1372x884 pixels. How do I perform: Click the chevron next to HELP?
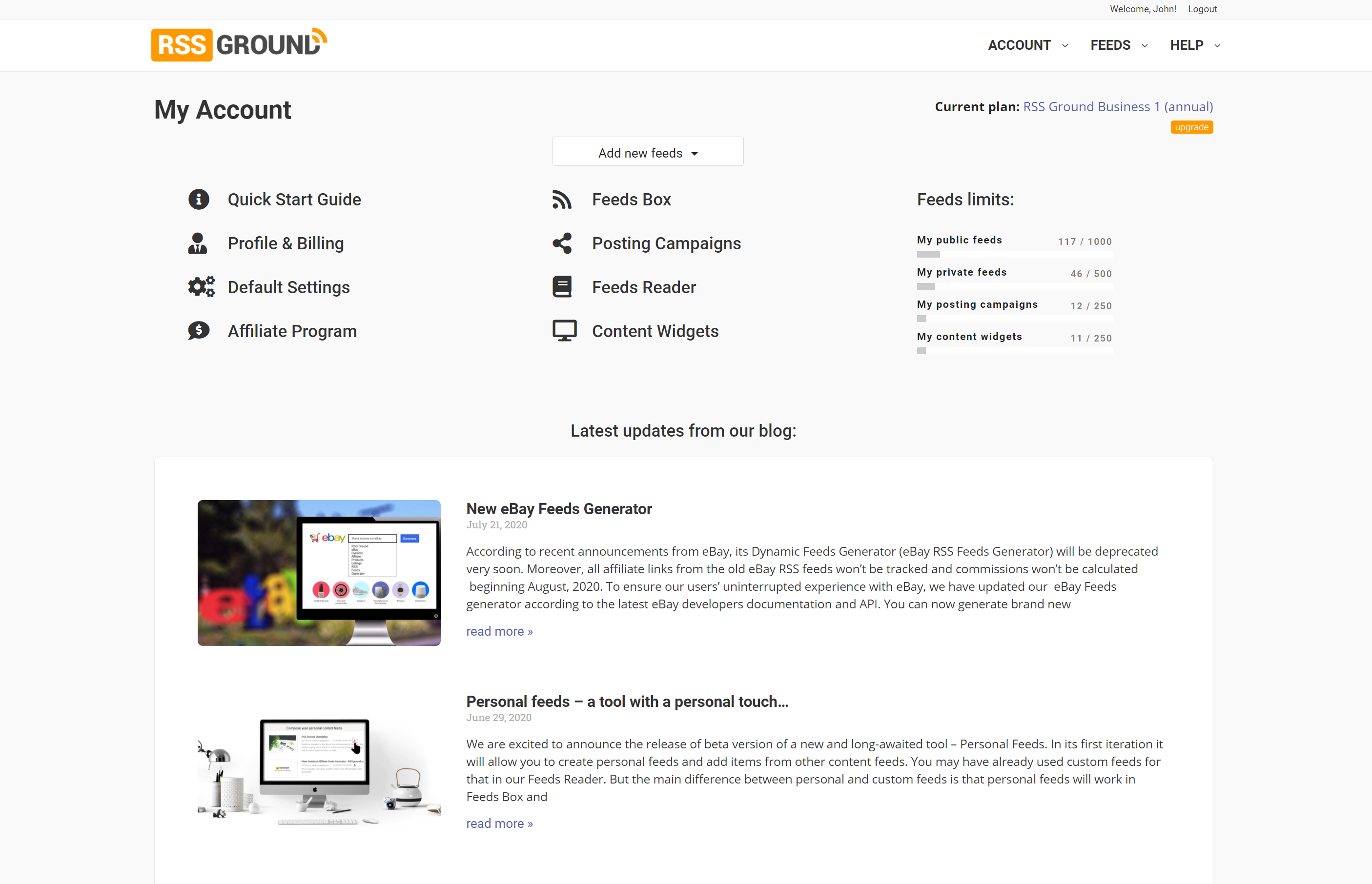pos(1217,46)
